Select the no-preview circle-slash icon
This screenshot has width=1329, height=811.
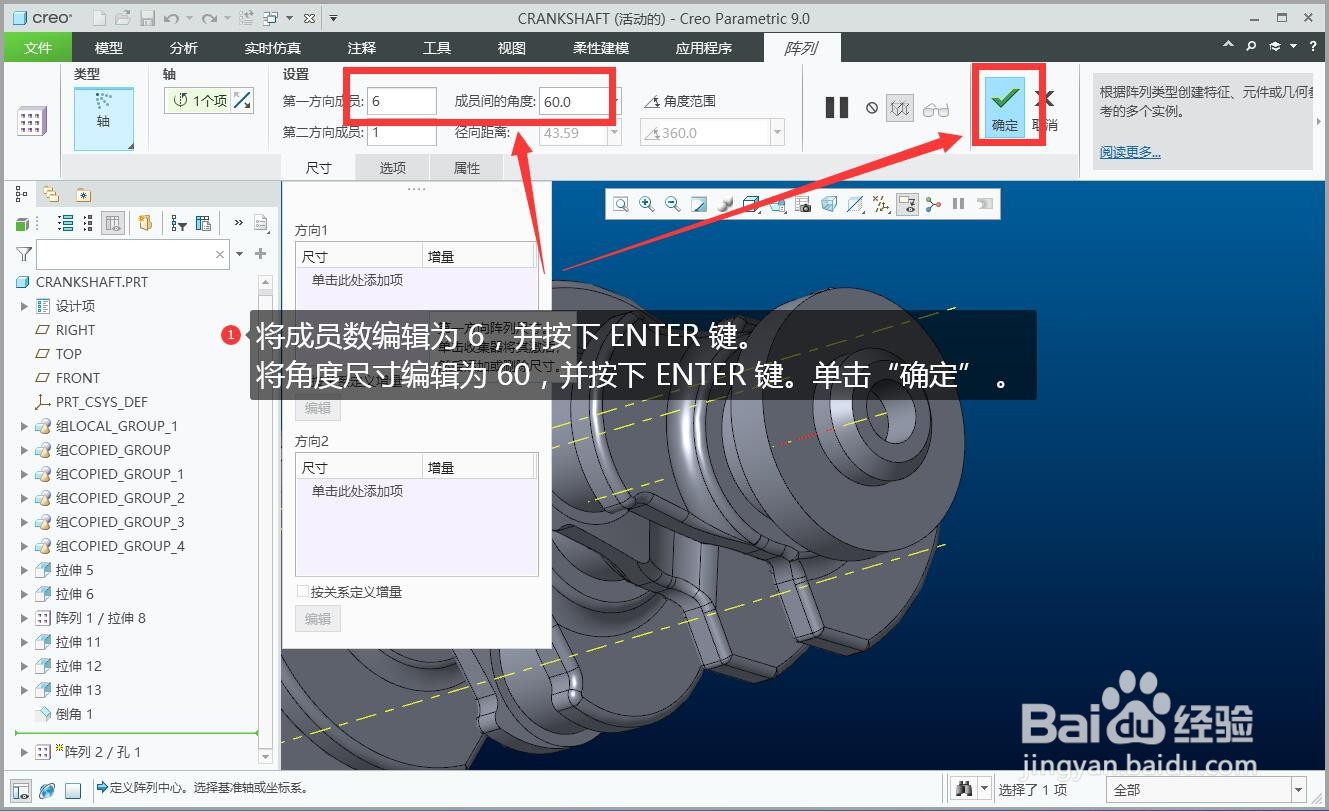click(872, 108)
